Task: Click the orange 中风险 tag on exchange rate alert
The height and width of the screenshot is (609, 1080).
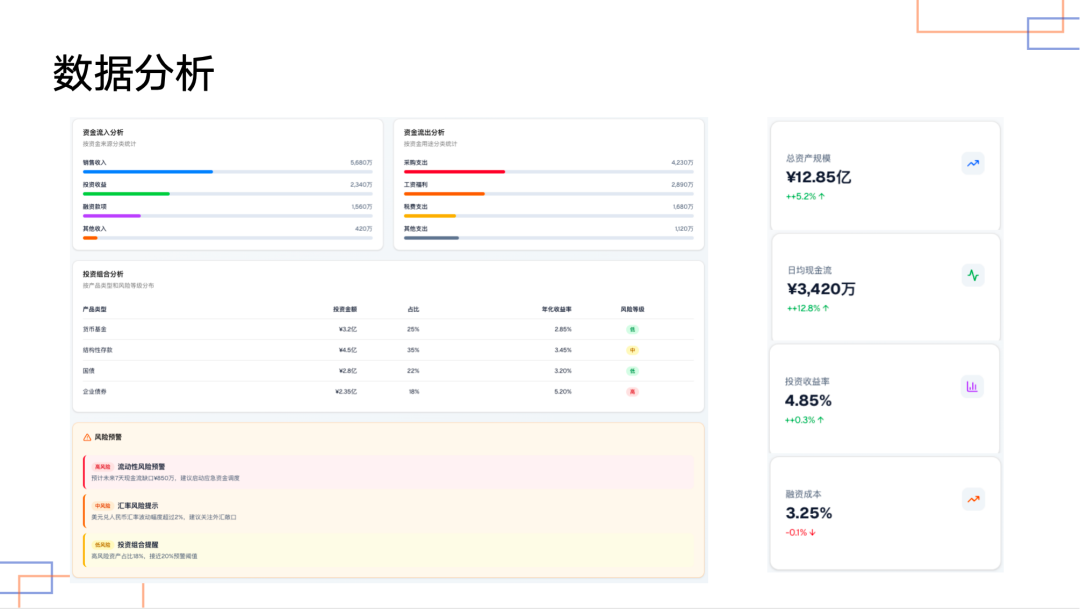Action: coord(103,506)
